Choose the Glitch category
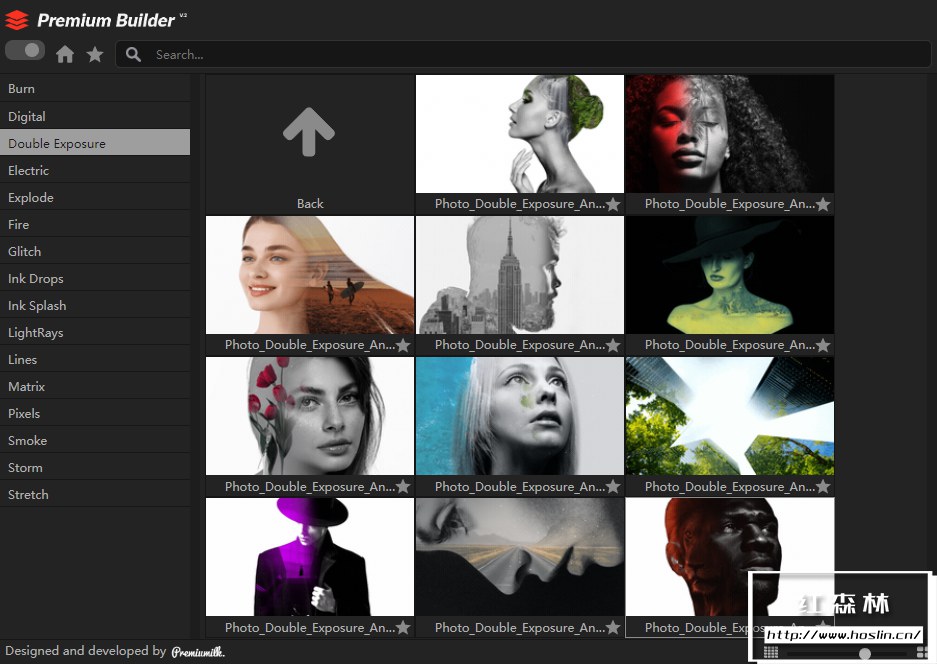The image size is (937, 664). click(95, 252)
